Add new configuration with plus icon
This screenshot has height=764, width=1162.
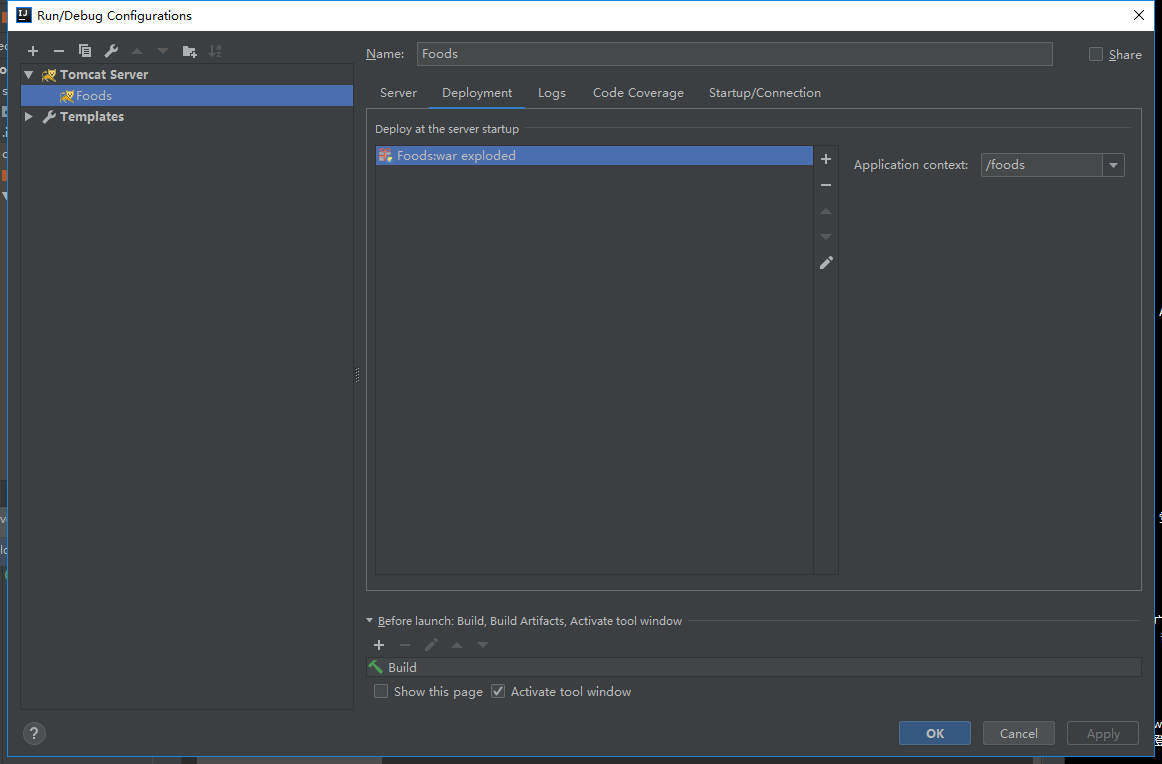pos(33,51)
